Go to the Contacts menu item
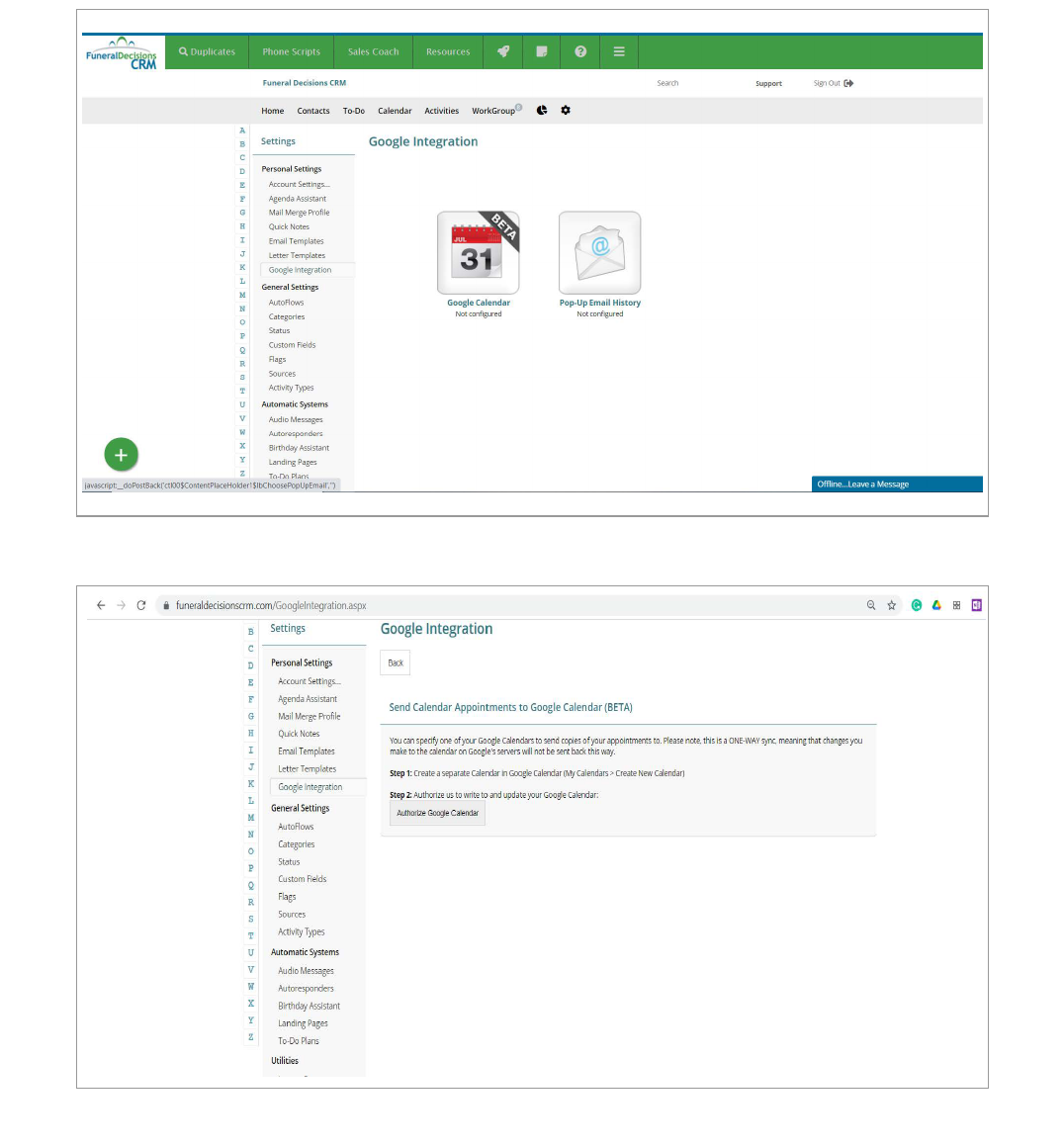The height and width of the screenshot is (1148, 1063). click(313, 111)
